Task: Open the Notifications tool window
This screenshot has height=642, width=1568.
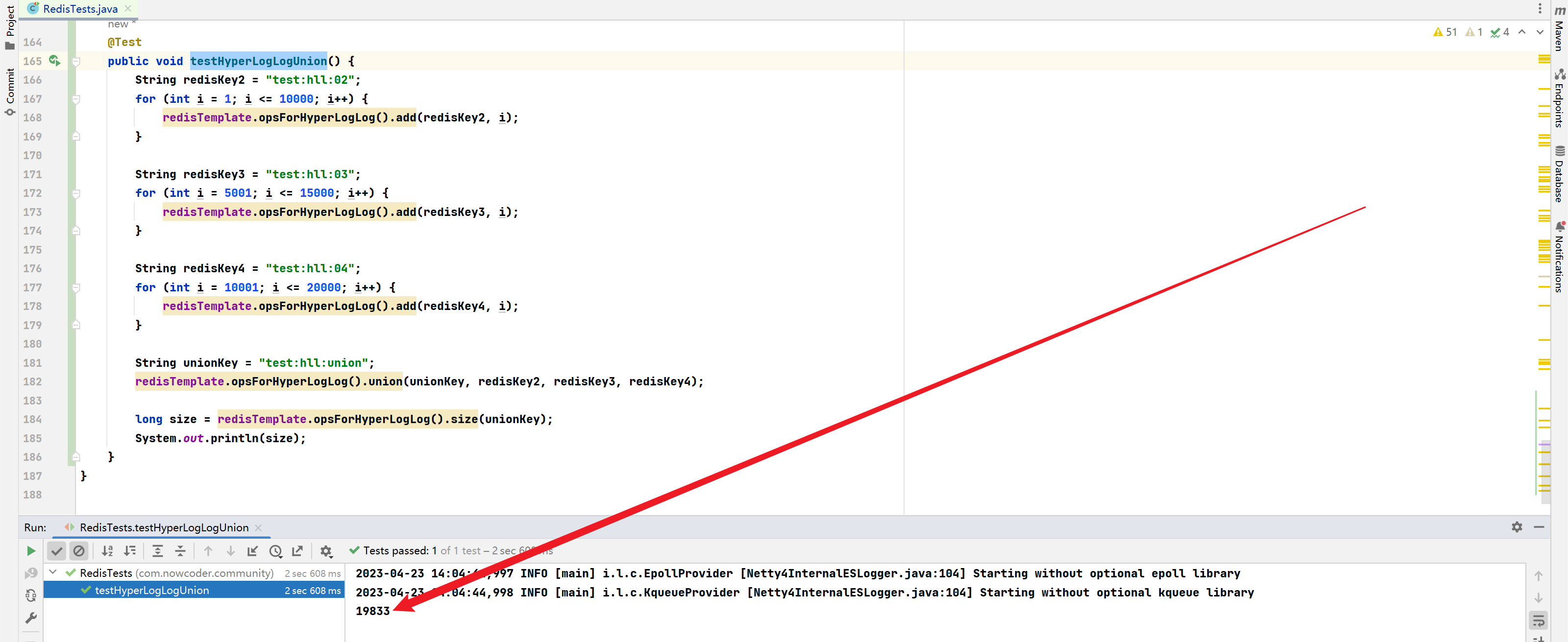Action: point(1559,257)
